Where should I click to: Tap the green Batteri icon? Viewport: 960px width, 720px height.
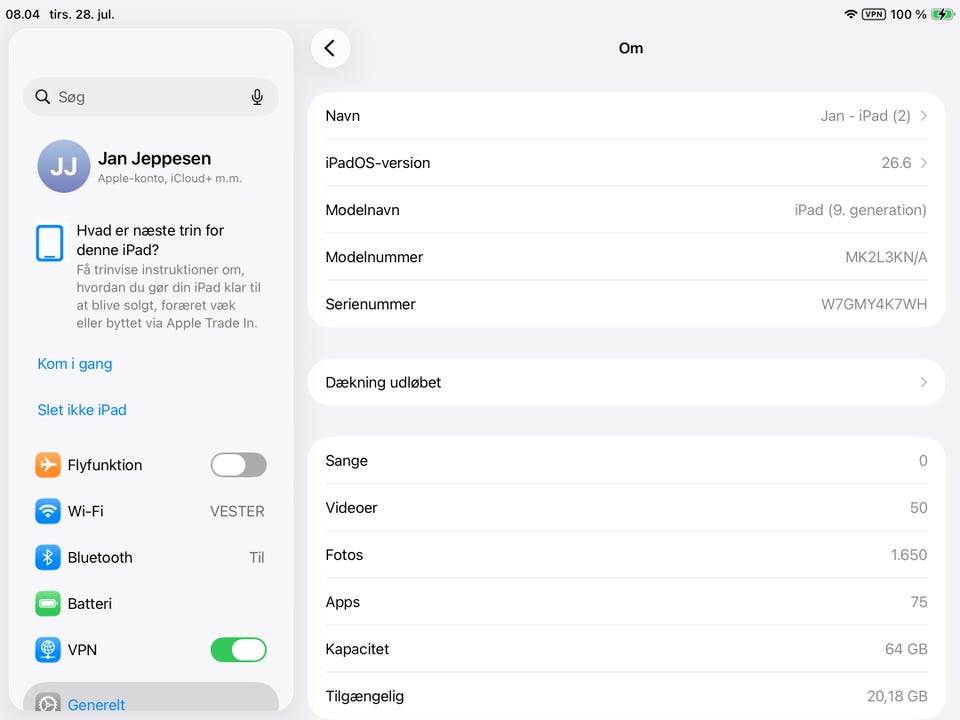[x=48, y=604]
